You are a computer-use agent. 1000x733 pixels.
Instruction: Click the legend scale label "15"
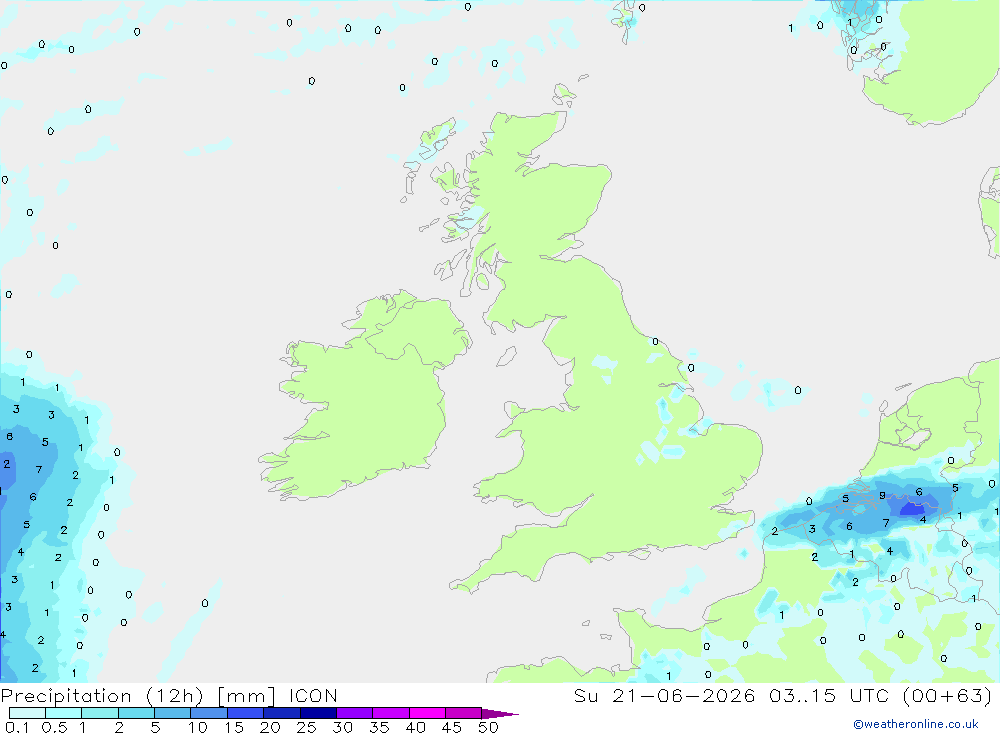[x=234, y=727]
